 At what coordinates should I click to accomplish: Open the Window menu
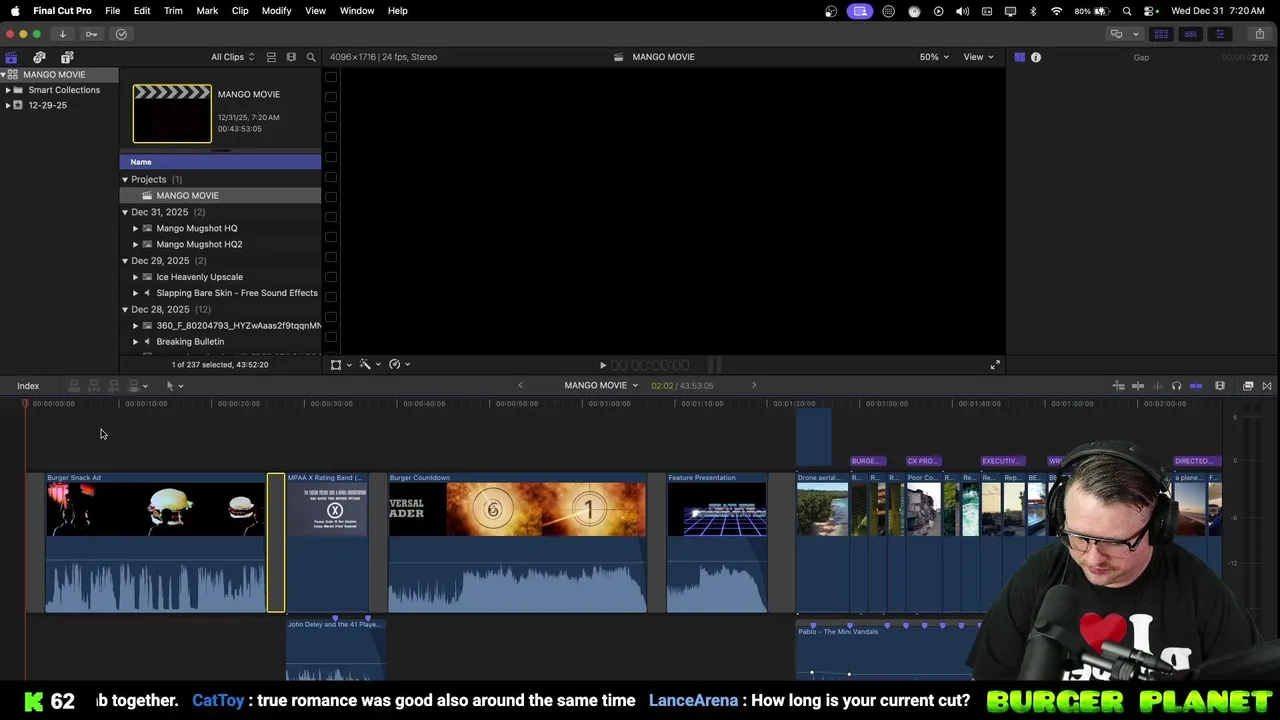357,11
